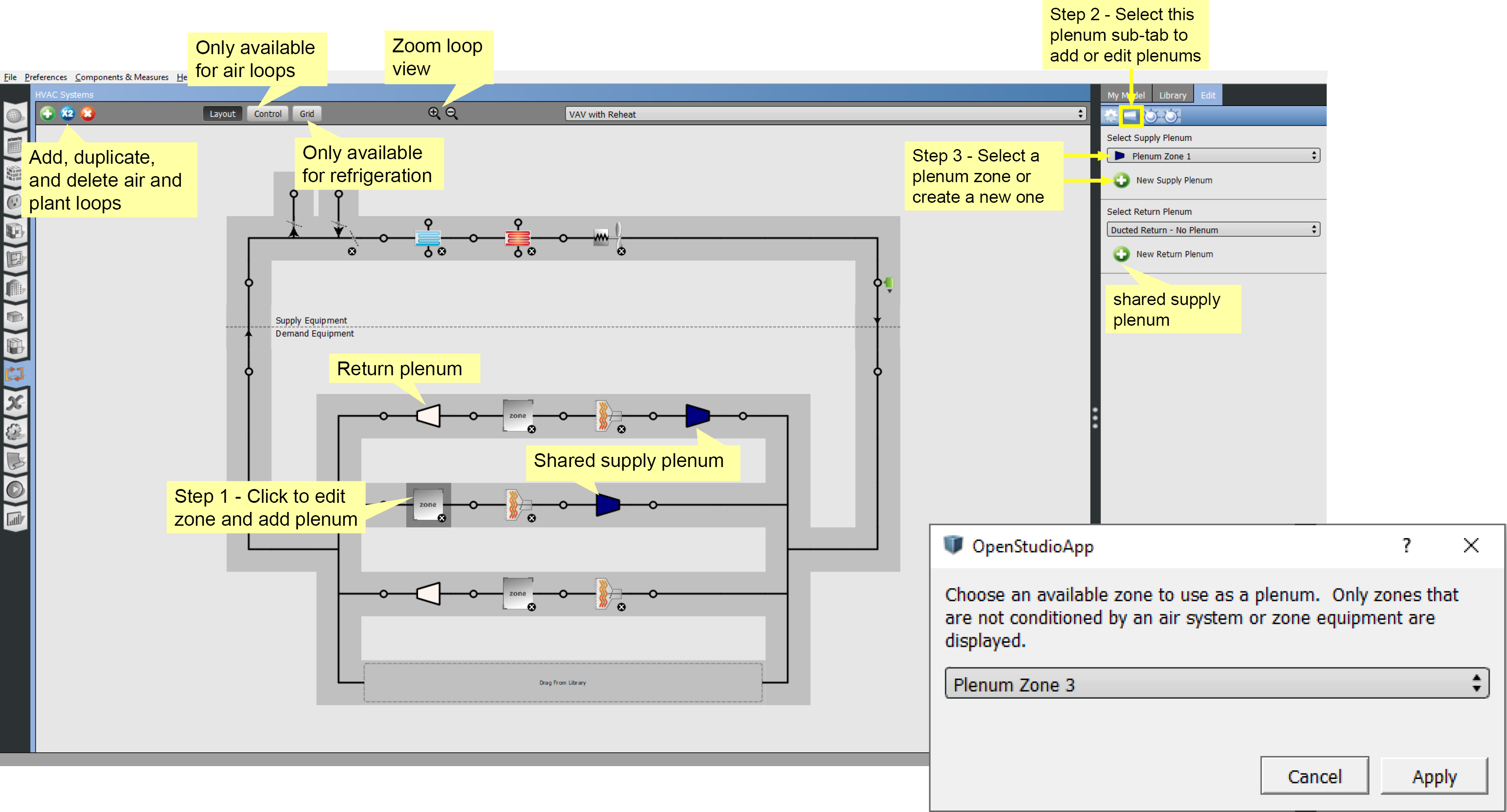This screenshot has height=812, width=1507.
Task: Open the Select Supply Plenum dropdown
Action: (x=1213, y=156)
